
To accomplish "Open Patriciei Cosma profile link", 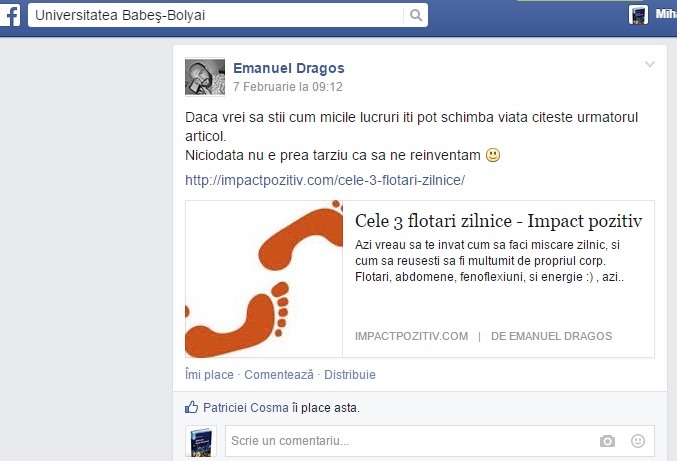I will pos(246,408).
